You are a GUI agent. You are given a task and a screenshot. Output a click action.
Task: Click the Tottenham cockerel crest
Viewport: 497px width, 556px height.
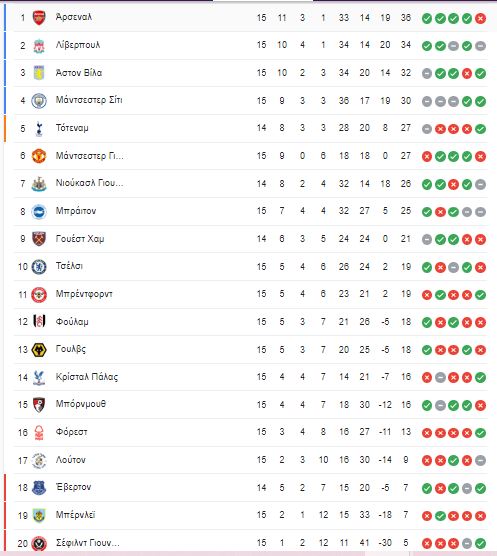click(39, 128)
